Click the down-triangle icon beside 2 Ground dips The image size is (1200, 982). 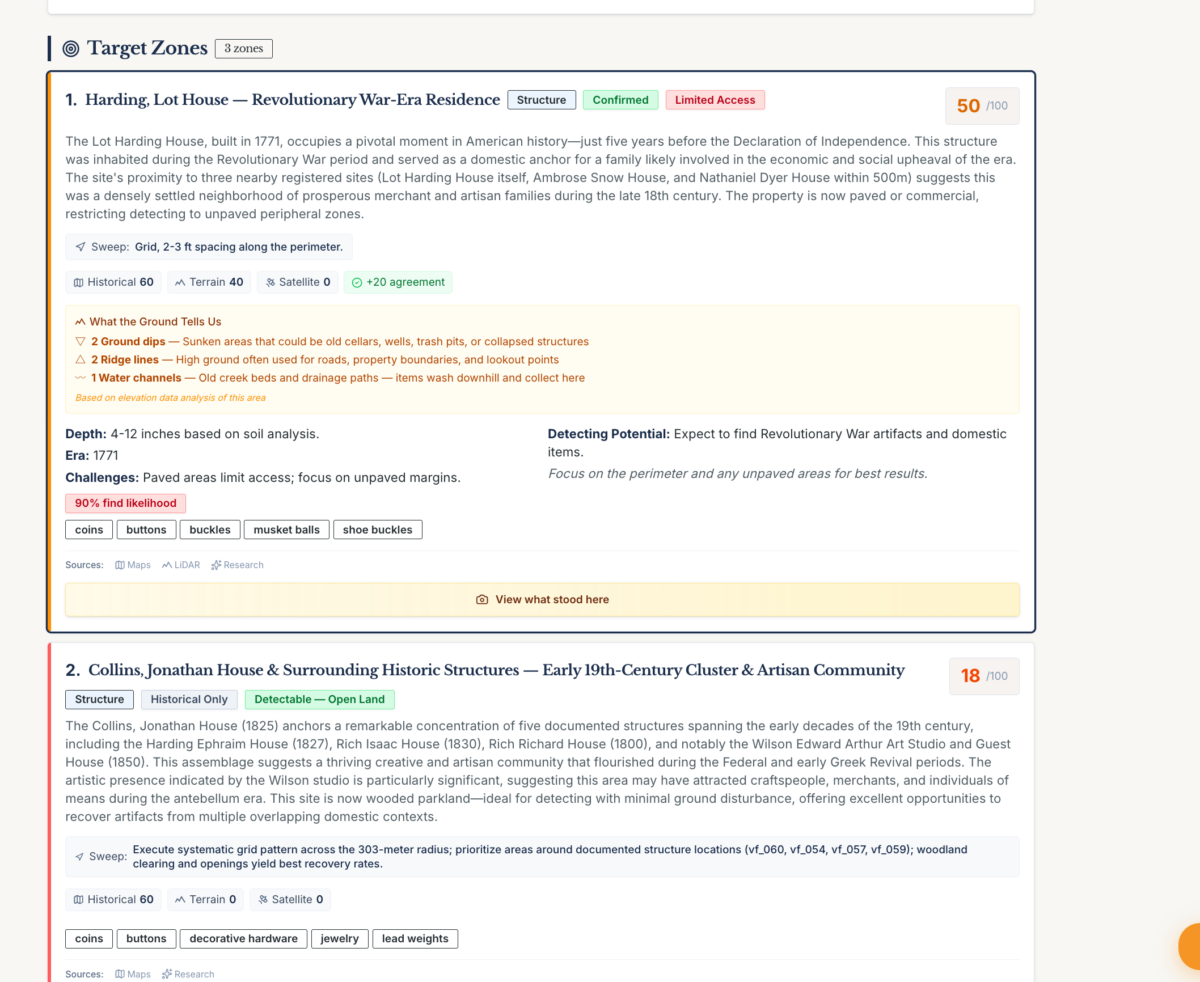[80, 341]
